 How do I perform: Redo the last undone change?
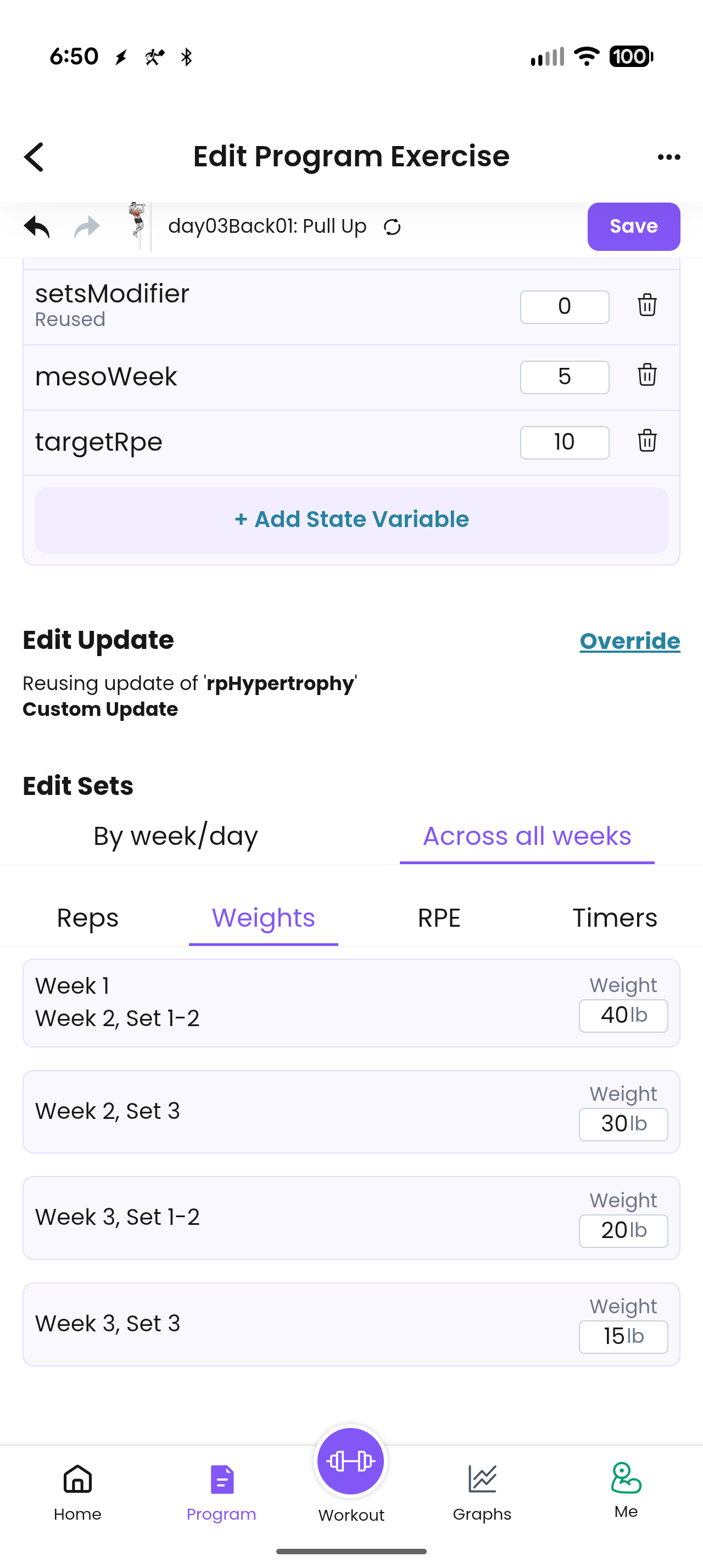(86, 226)
